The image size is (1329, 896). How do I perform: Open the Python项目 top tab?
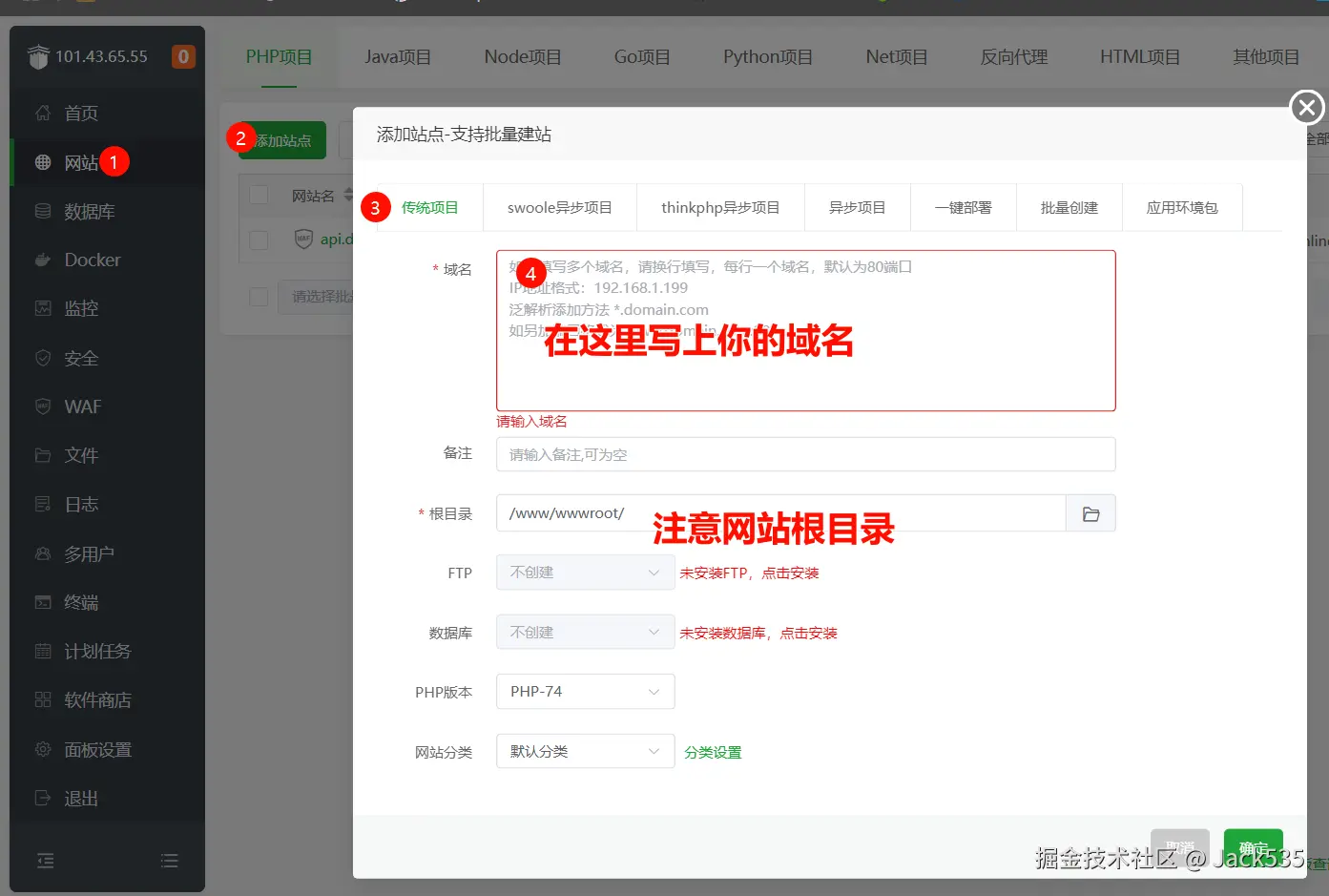768,57
